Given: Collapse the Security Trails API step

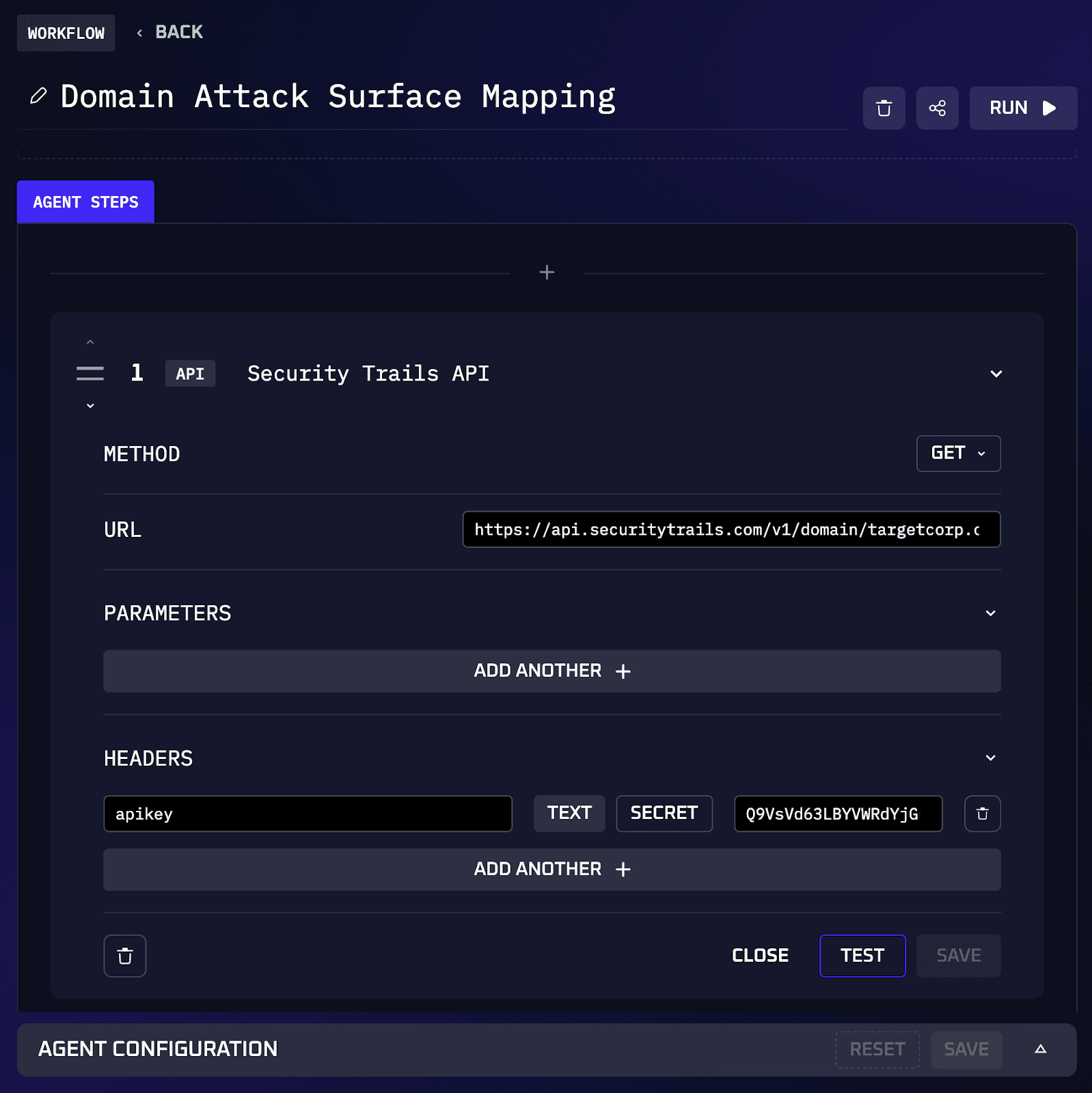Looking at the screenshot, I should tap(996, 374).
